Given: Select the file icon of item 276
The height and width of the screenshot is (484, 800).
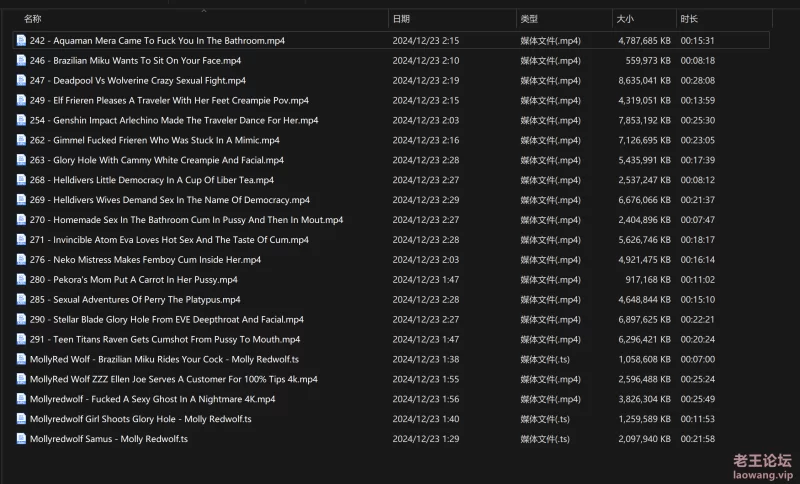Looking at the screenshot, I should (x=22, y=260).
